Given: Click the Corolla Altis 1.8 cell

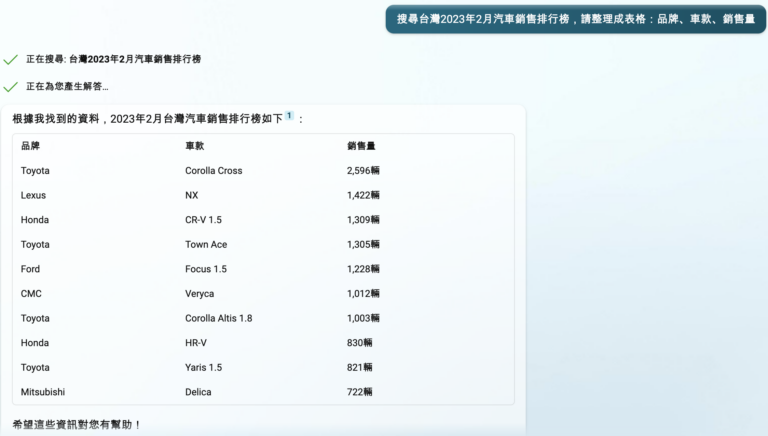Looking at the screenshot, I should (x=218, y=318).
